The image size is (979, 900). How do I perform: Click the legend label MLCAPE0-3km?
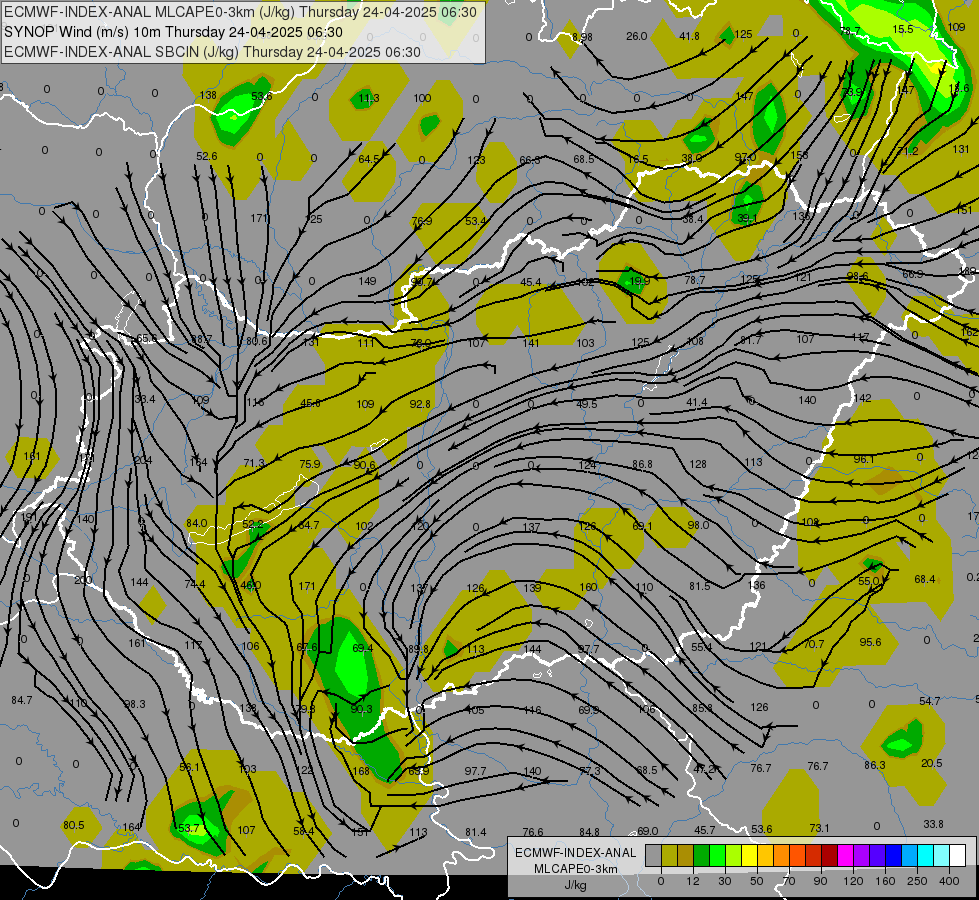(x=575, y=869)
